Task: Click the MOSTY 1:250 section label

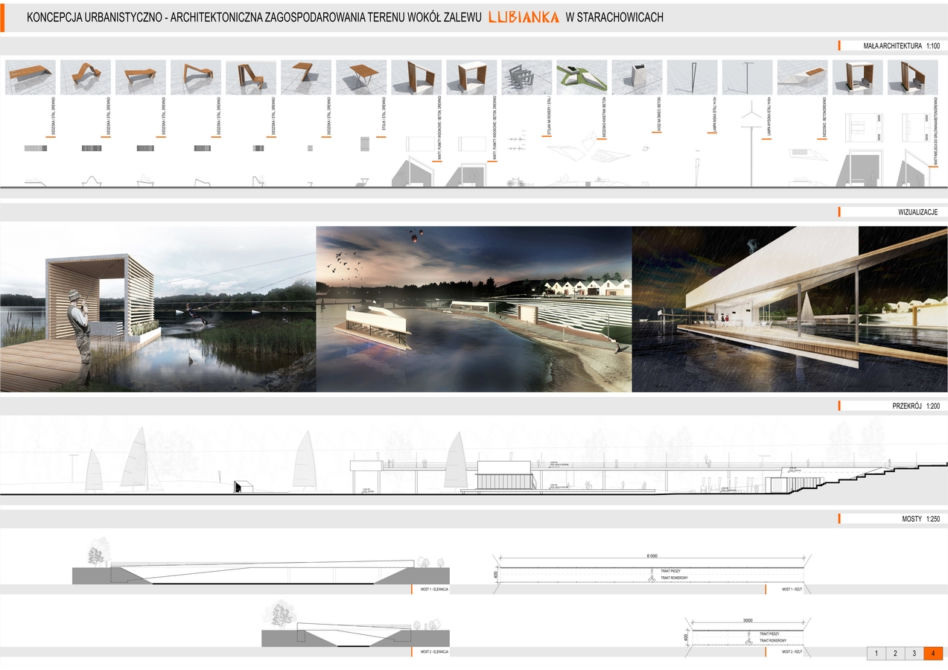Action: [921, 519]
